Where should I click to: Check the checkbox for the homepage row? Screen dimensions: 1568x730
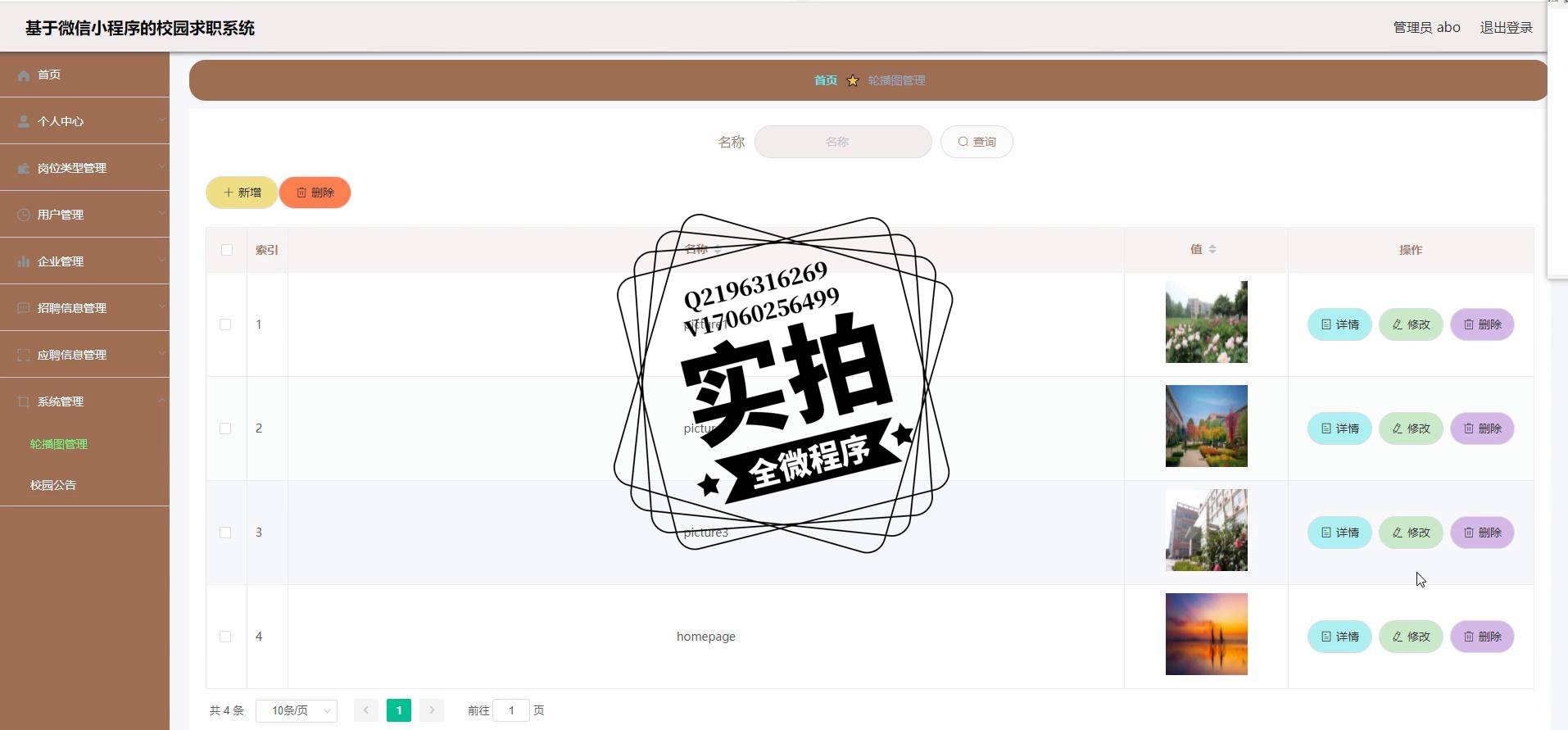[225, 637]
